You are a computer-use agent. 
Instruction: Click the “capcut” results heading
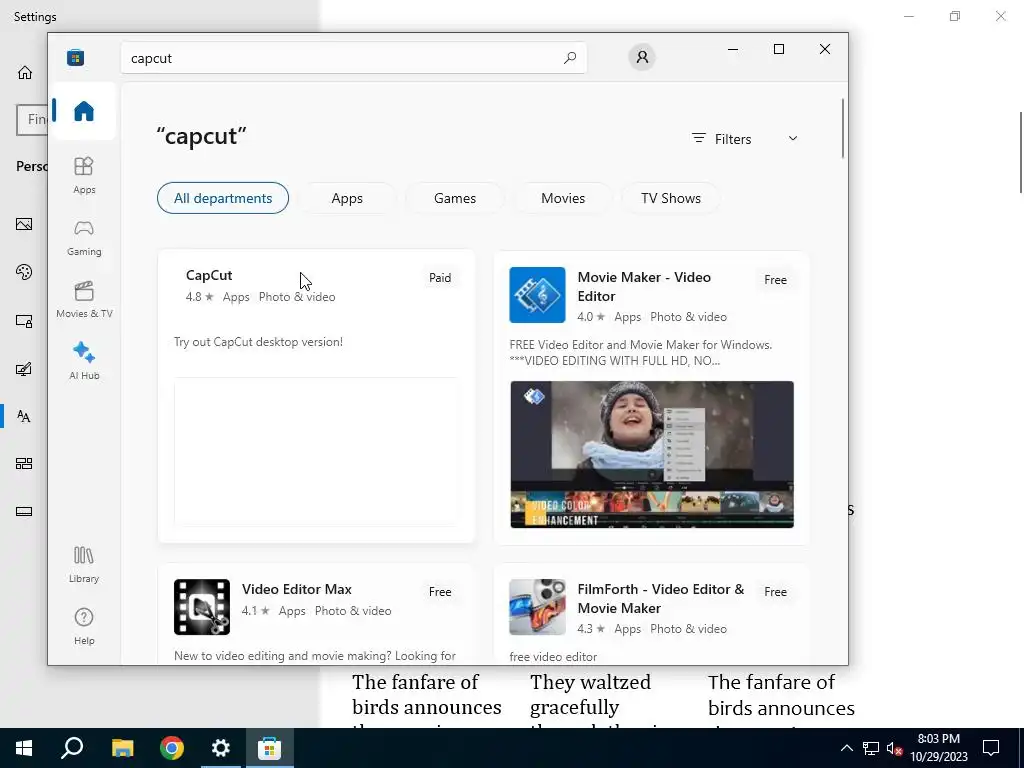[201, 136]
